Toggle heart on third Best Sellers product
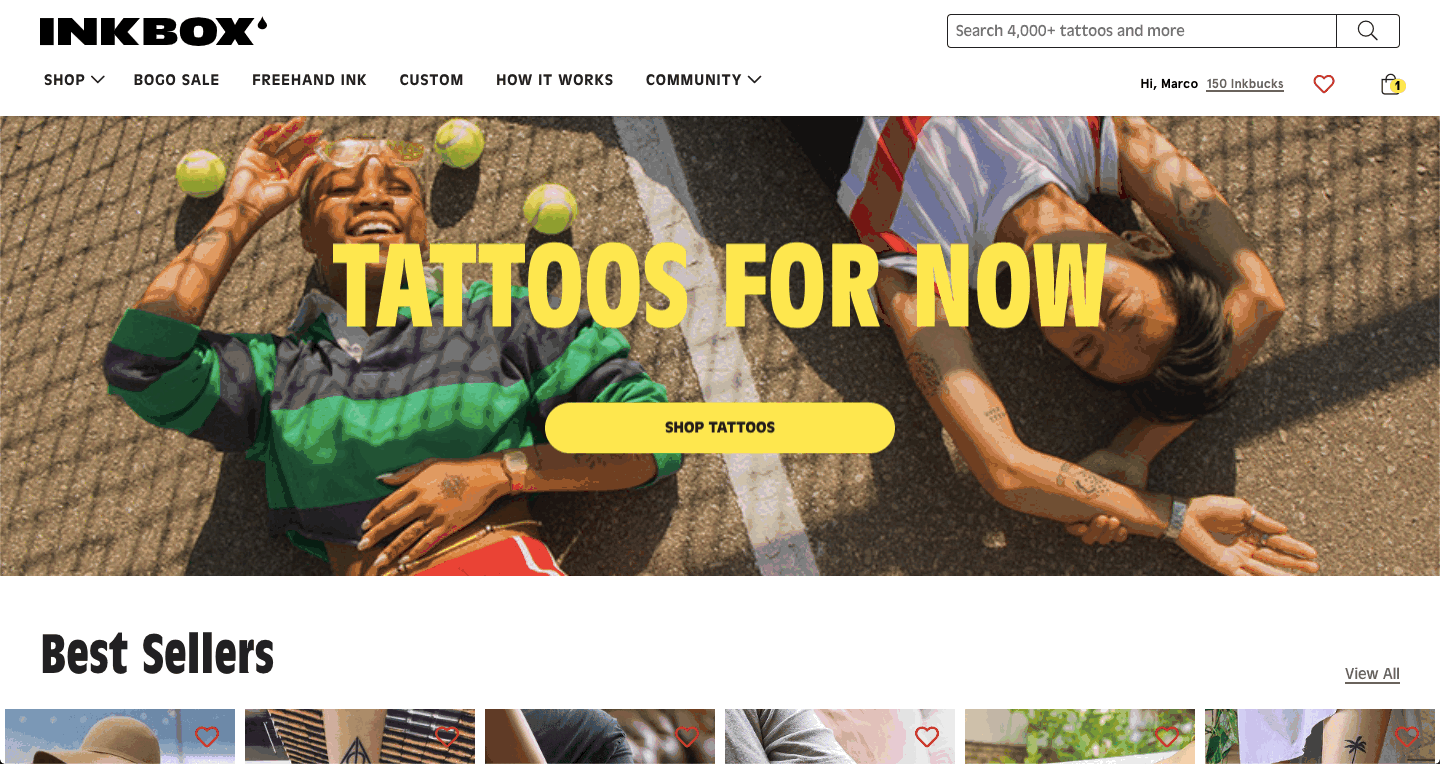Viewport: 1440px width, 764px height. click(687, 737)
